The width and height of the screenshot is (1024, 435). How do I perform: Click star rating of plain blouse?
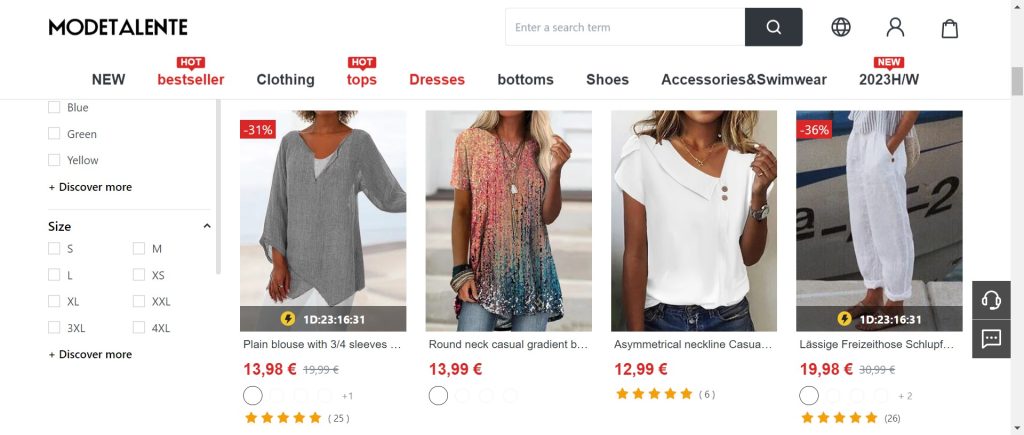(x=283, y=418)
